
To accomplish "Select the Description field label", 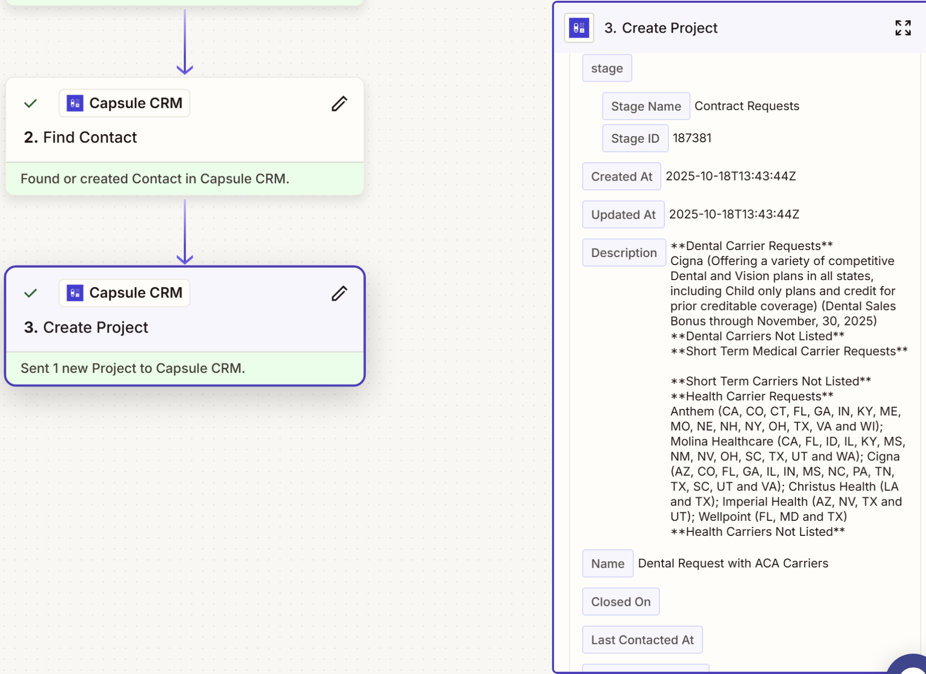I will coord(623,253).
